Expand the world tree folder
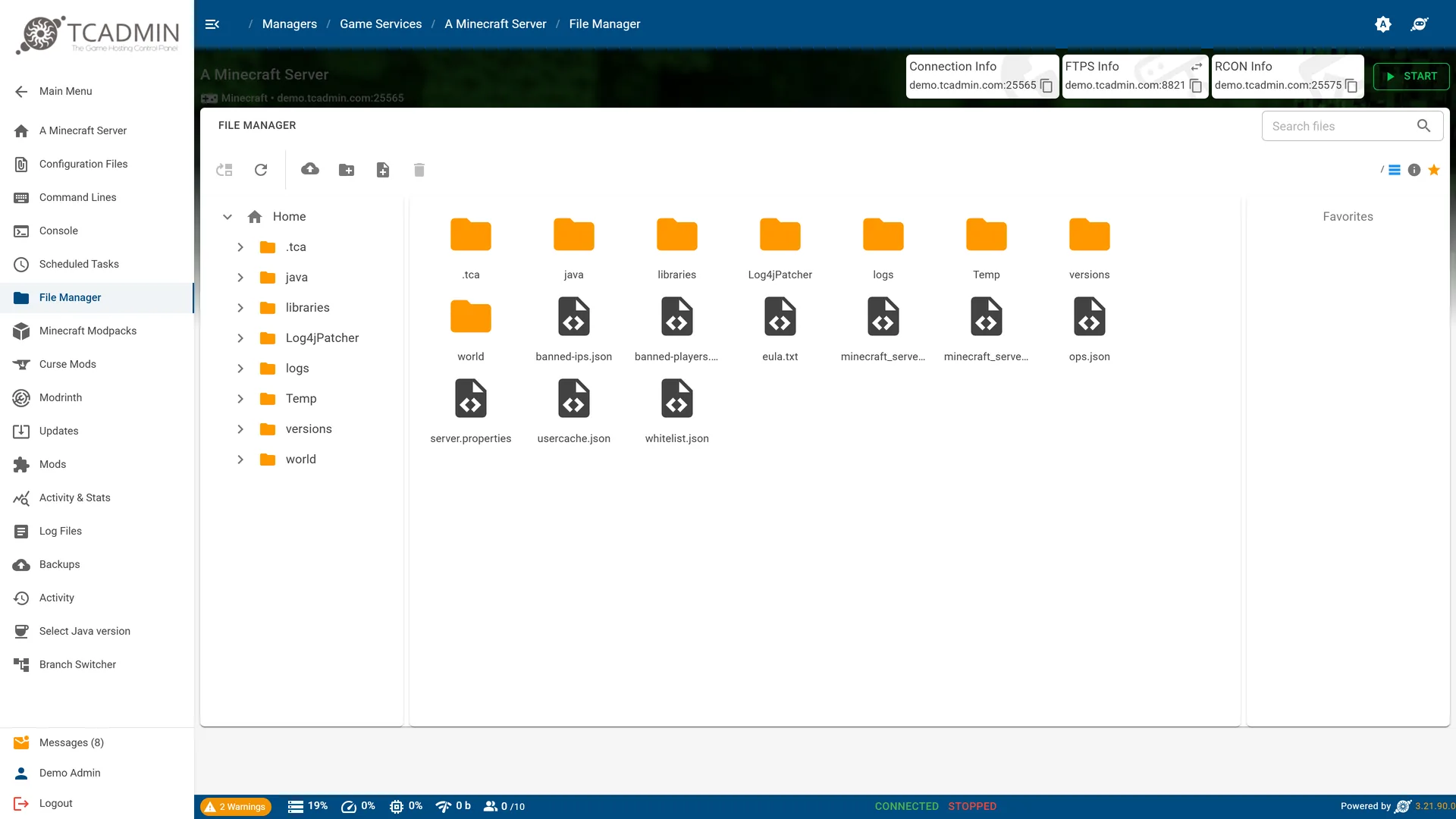Screen dimensions: 1456x819 pos(240,460)
